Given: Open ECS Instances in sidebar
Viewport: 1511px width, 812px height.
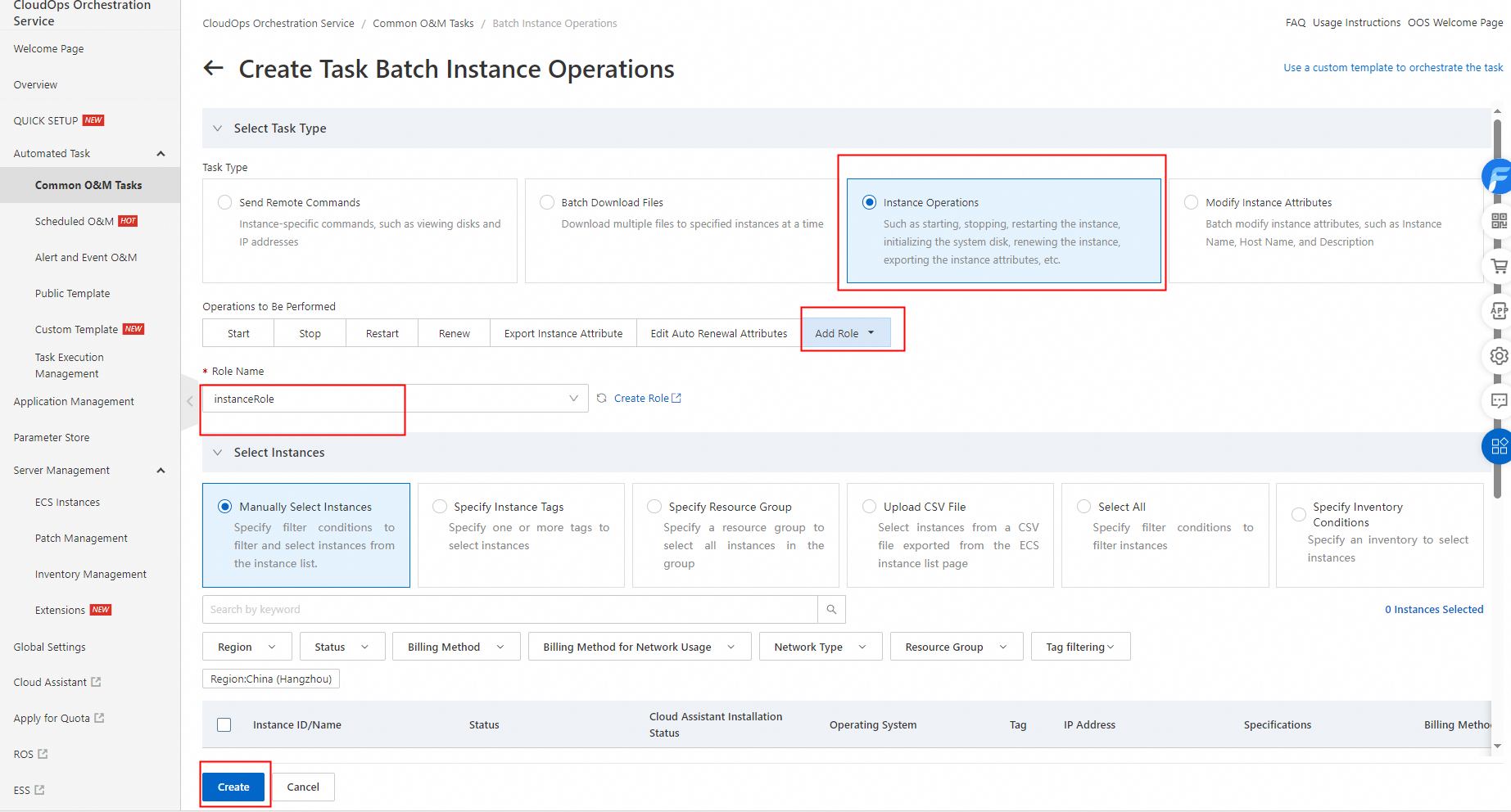Looking at the screenshot, I should pyautogui.click(x=67, y=502).
